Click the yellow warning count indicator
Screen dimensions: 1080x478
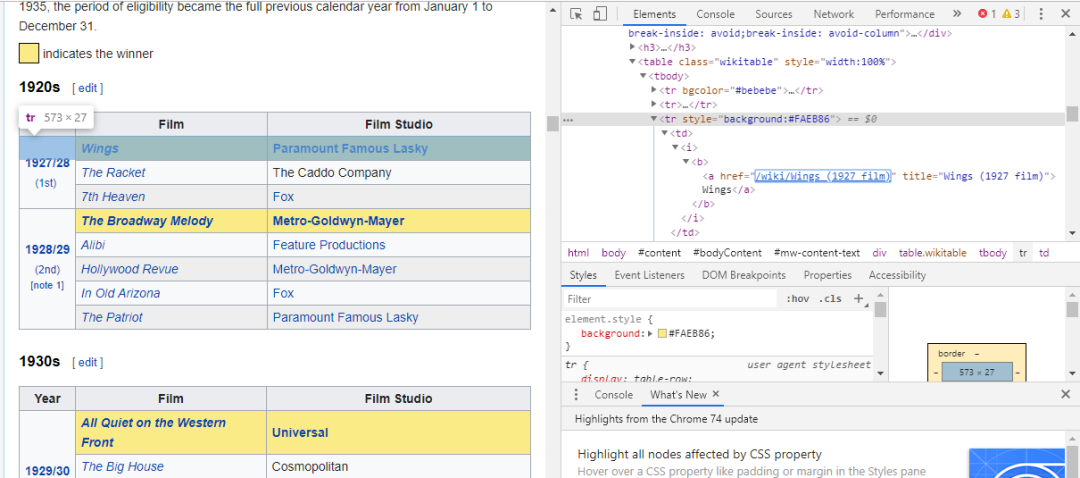click(x=1011, y=14)
